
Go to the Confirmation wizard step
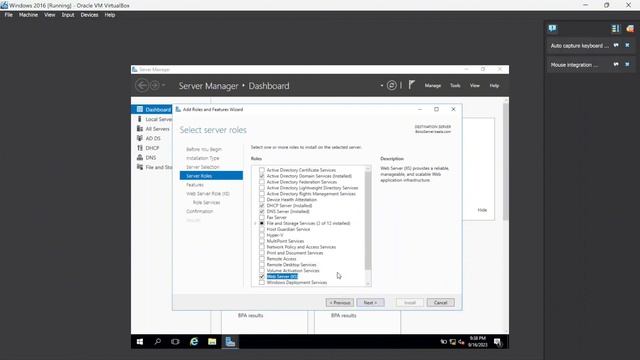(200, 211)
